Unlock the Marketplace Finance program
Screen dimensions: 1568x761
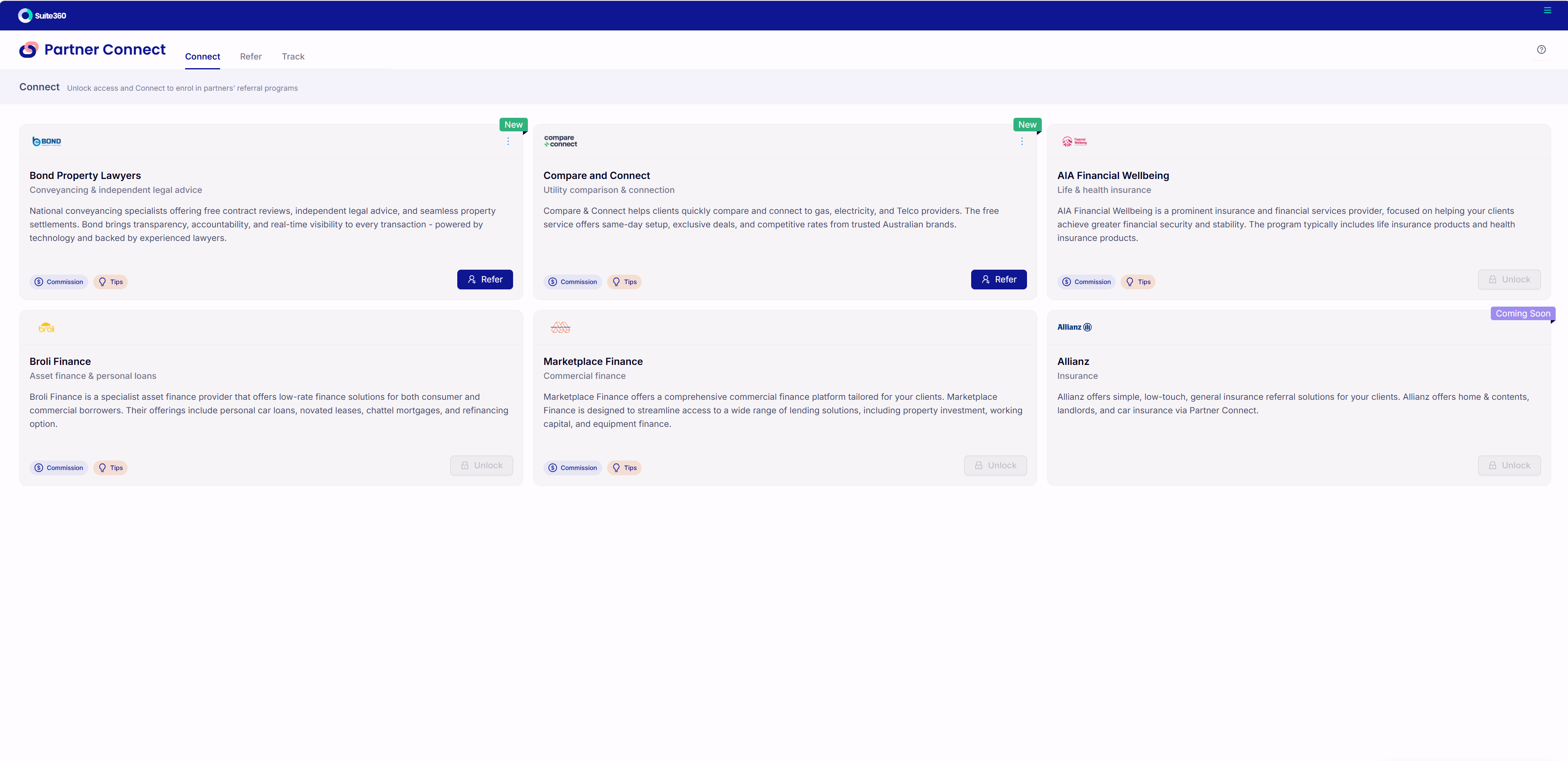tap(995, 465)
